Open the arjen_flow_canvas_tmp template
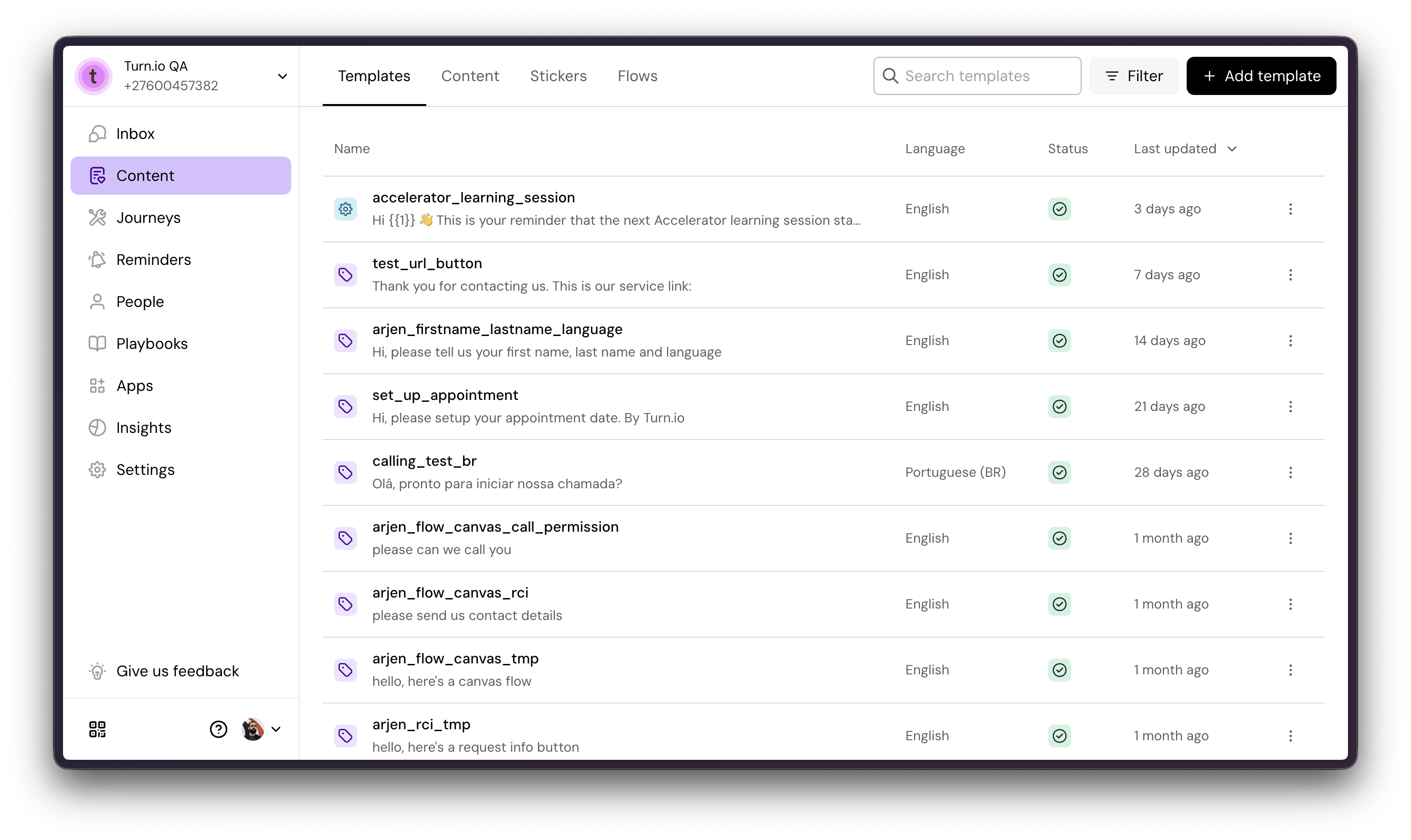This screenshot has width=1411, height=840. click(x=456, y=658)
